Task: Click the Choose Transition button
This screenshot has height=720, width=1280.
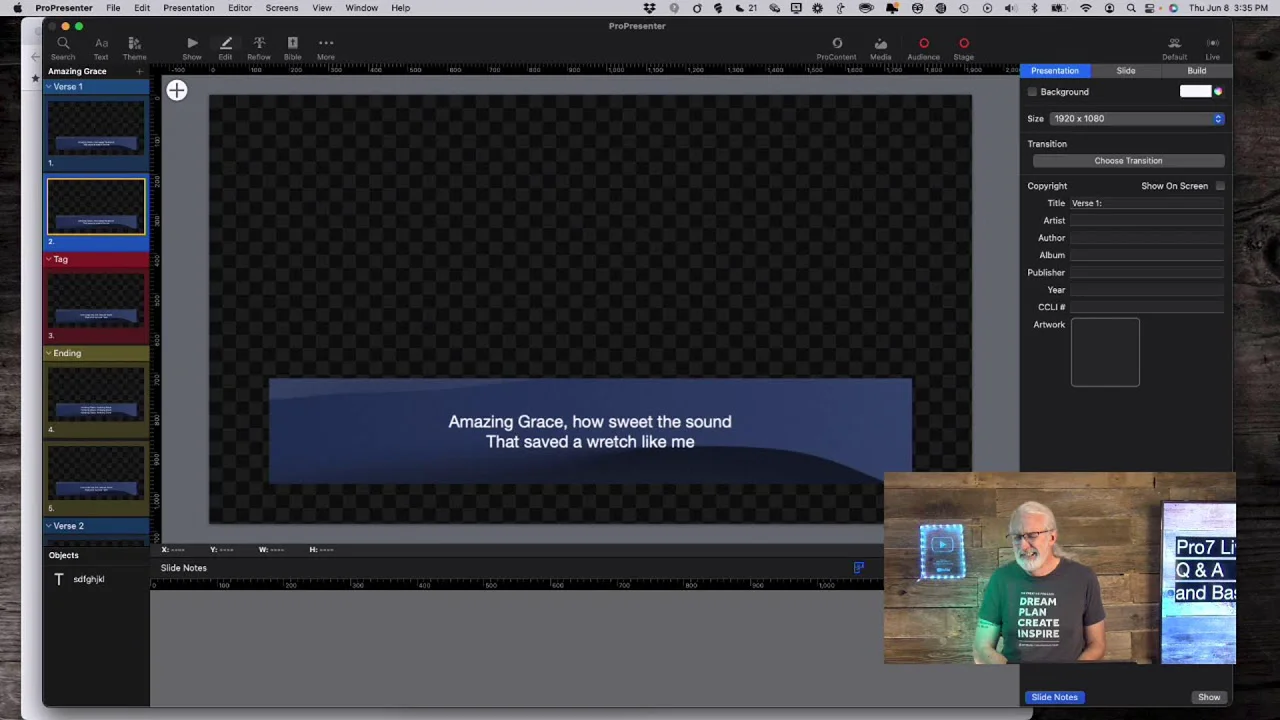Action: tap(1128, 161)
